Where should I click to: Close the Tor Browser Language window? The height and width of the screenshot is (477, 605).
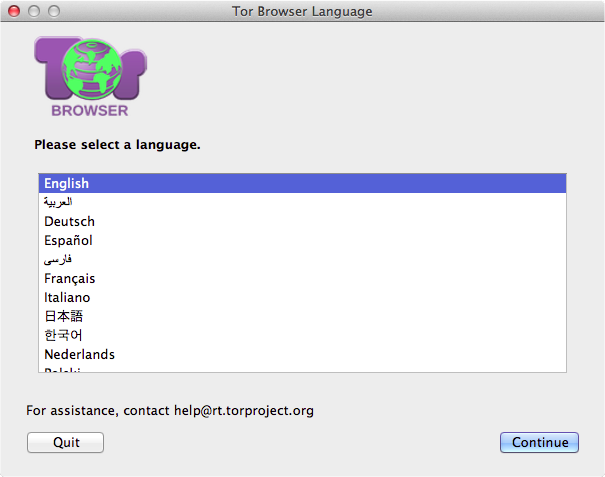(x=14, y=11)
